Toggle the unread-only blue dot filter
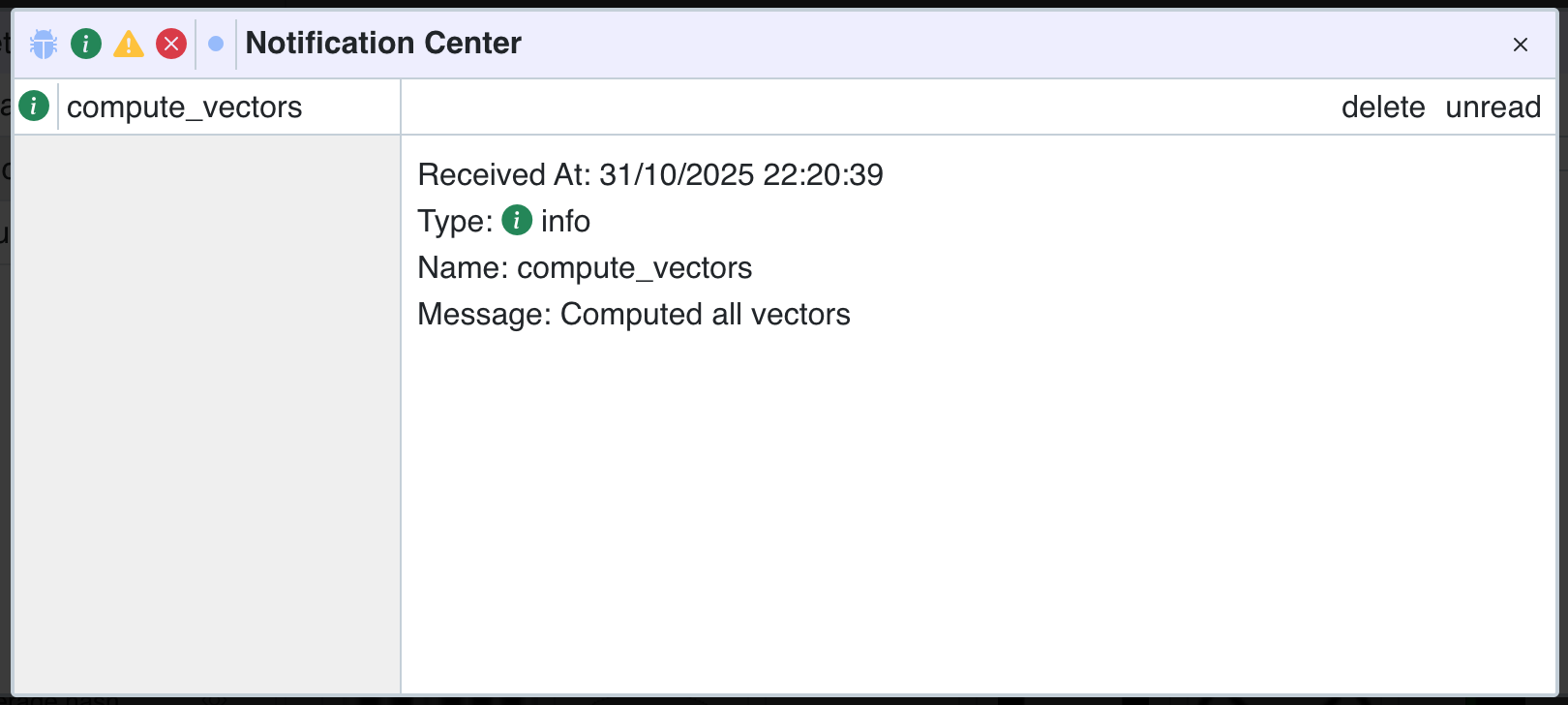Image resolution: width=1568 pixels, height=705 pixels. coord(215,44)
